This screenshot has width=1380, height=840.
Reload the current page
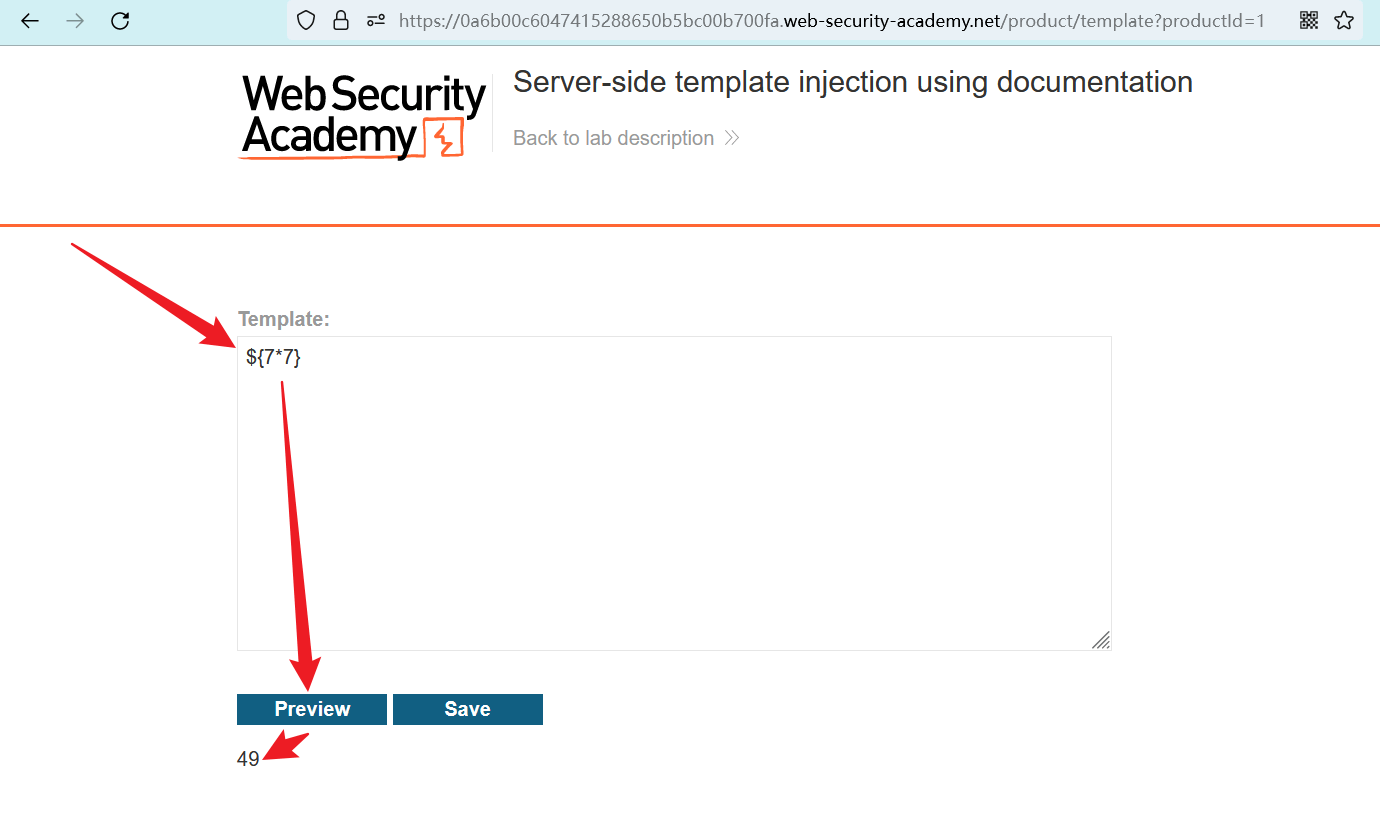coord(120,20)
